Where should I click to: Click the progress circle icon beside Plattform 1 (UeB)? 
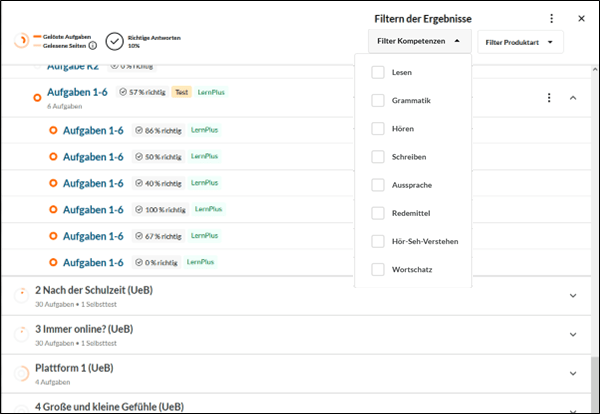[21, 373]
